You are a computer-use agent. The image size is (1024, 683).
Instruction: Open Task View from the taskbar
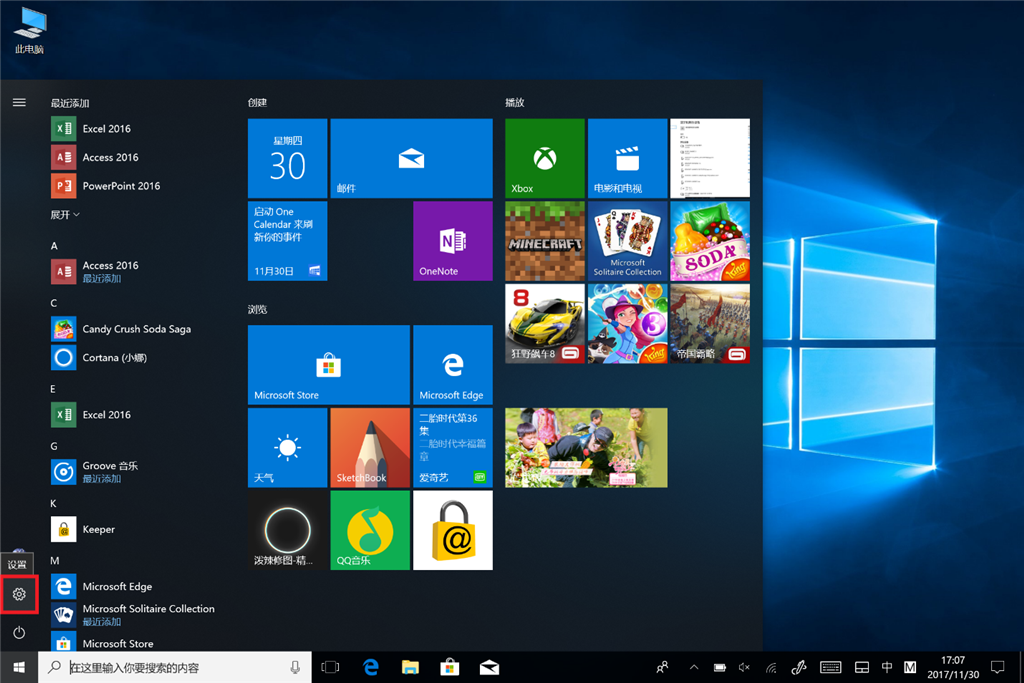point(330,667)
